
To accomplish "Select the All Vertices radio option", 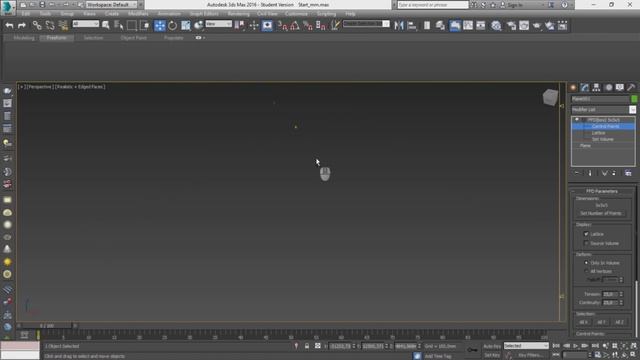I will pos(586,271).
